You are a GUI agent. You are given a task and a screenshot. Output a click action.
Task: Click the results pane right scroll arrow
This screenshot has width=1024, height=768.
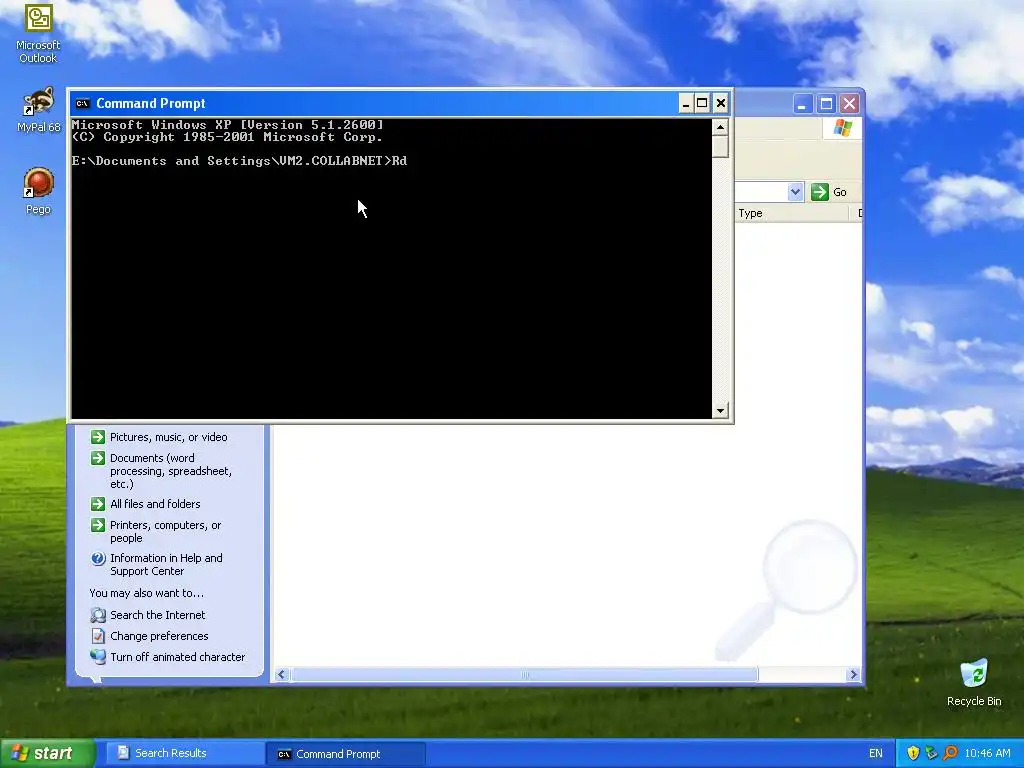[853, 675]
